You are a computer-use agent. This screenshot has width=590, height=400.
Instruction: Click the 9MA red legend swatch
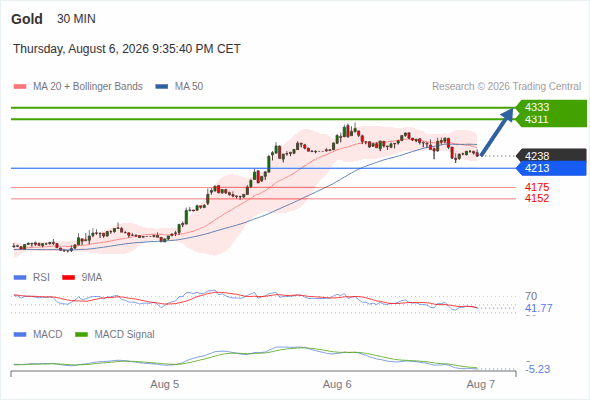pyautogui.click(x=68, y=278)
